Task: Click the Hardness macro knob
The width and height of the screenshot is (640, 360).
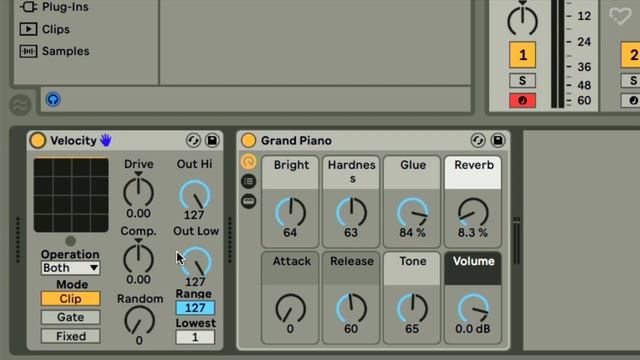Action: pos(351,212)
